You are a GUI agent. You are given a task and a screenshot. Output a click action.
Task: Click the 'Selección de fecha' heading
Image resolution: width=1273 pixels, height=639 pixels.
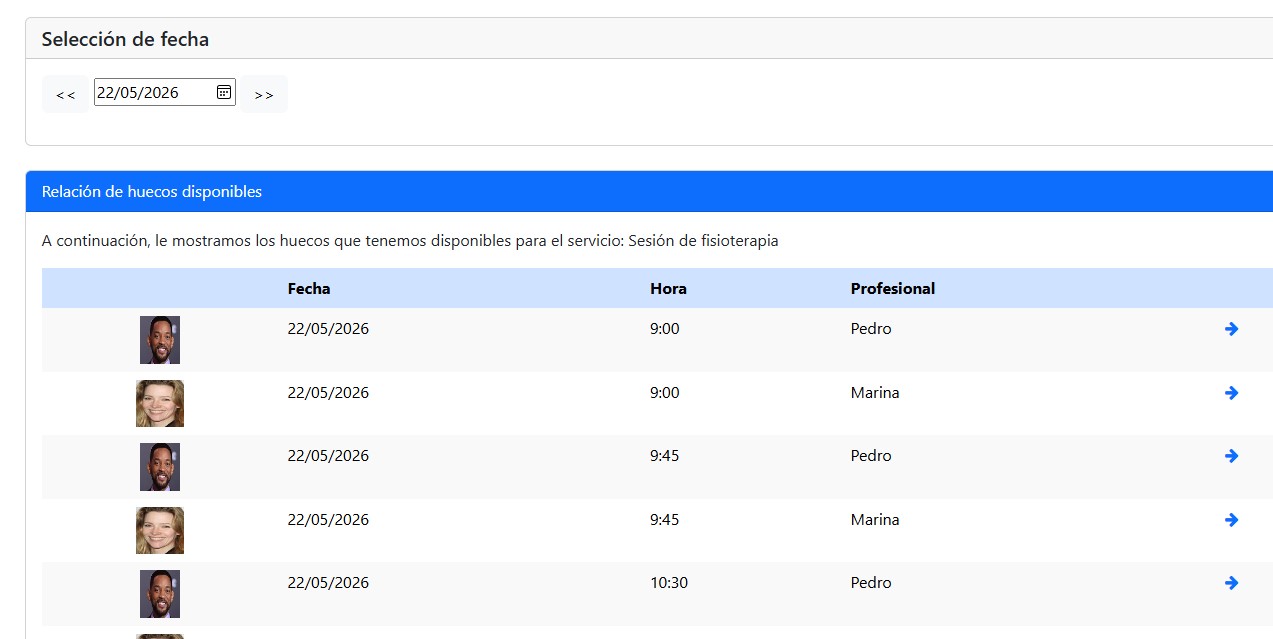(x=125, y=39)
